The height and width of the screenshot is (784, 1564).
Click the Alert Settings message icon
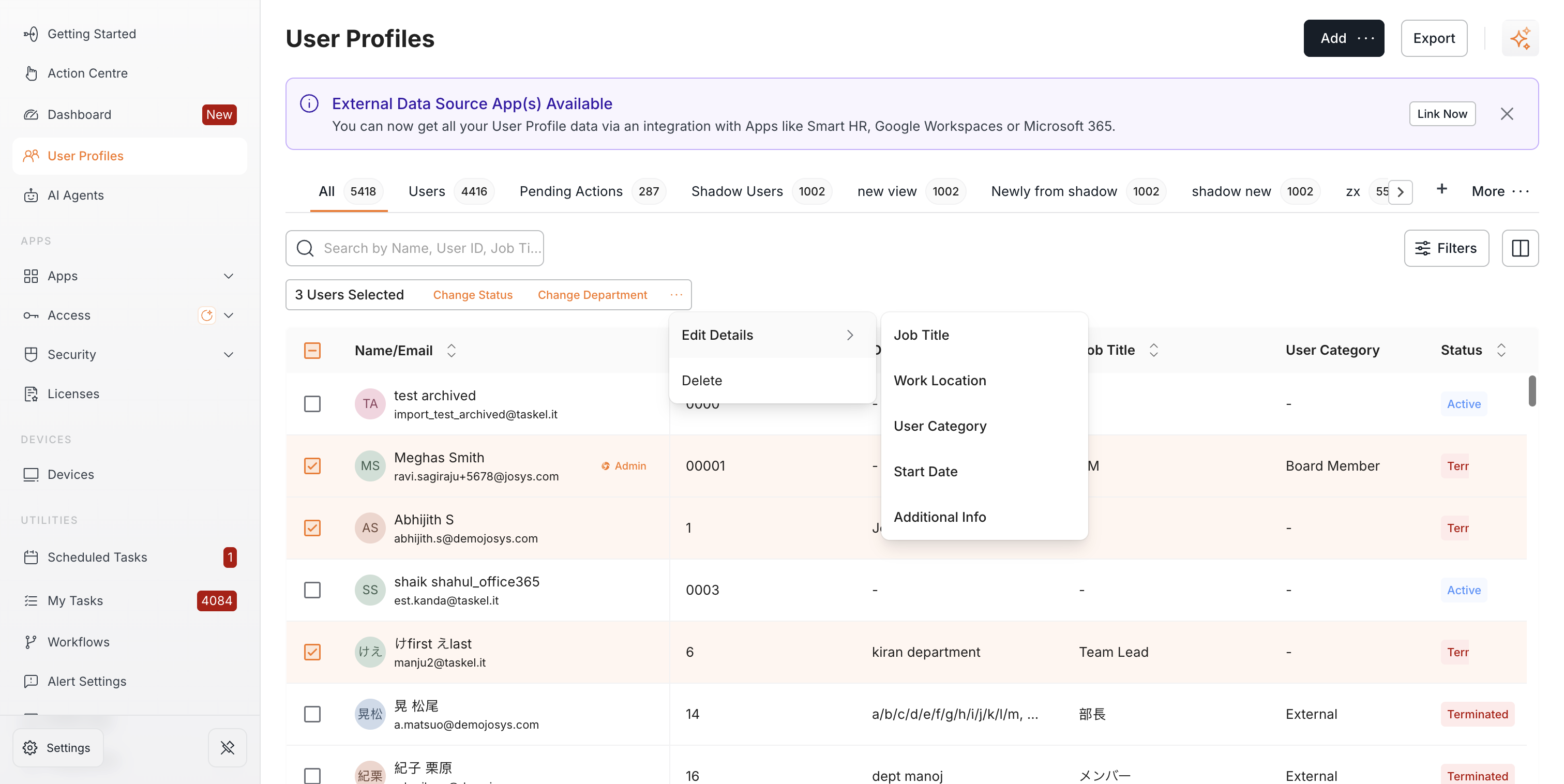point(31,682)
